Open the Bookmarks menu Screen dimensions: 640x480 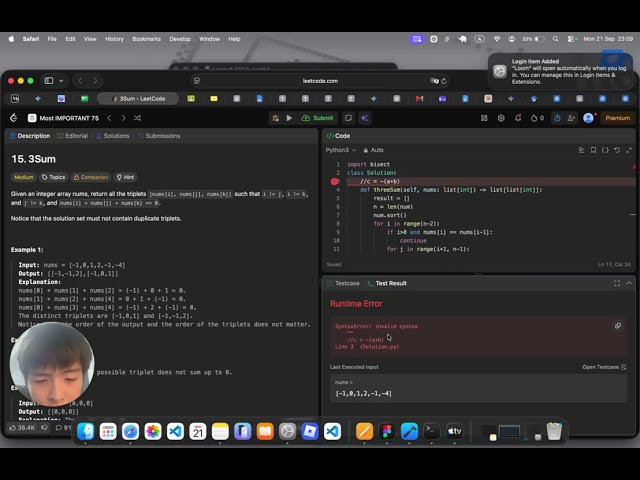(x=147, y=39)
